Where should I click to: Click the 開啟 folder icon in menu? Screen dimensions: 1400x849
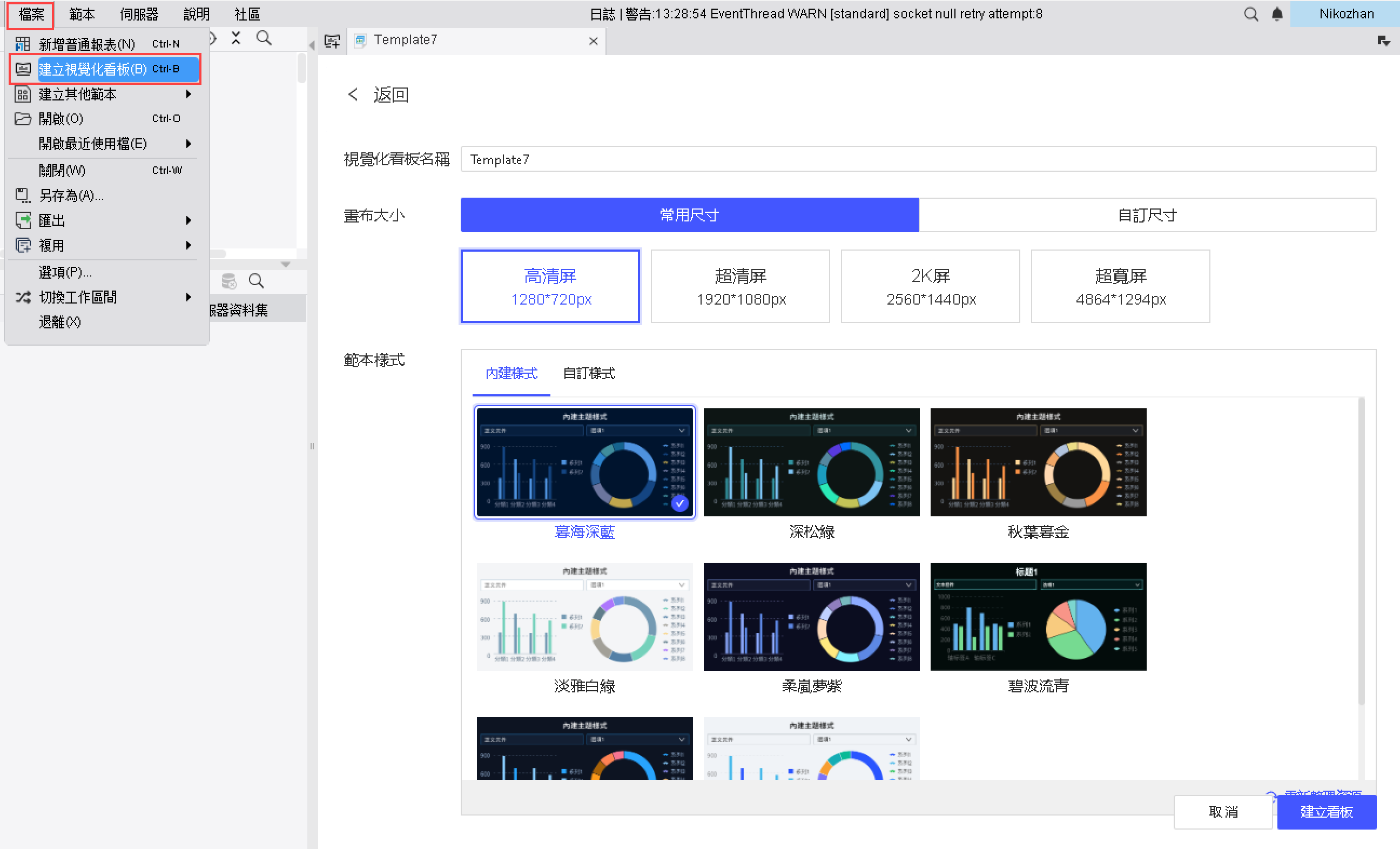(x=23, y=119)
